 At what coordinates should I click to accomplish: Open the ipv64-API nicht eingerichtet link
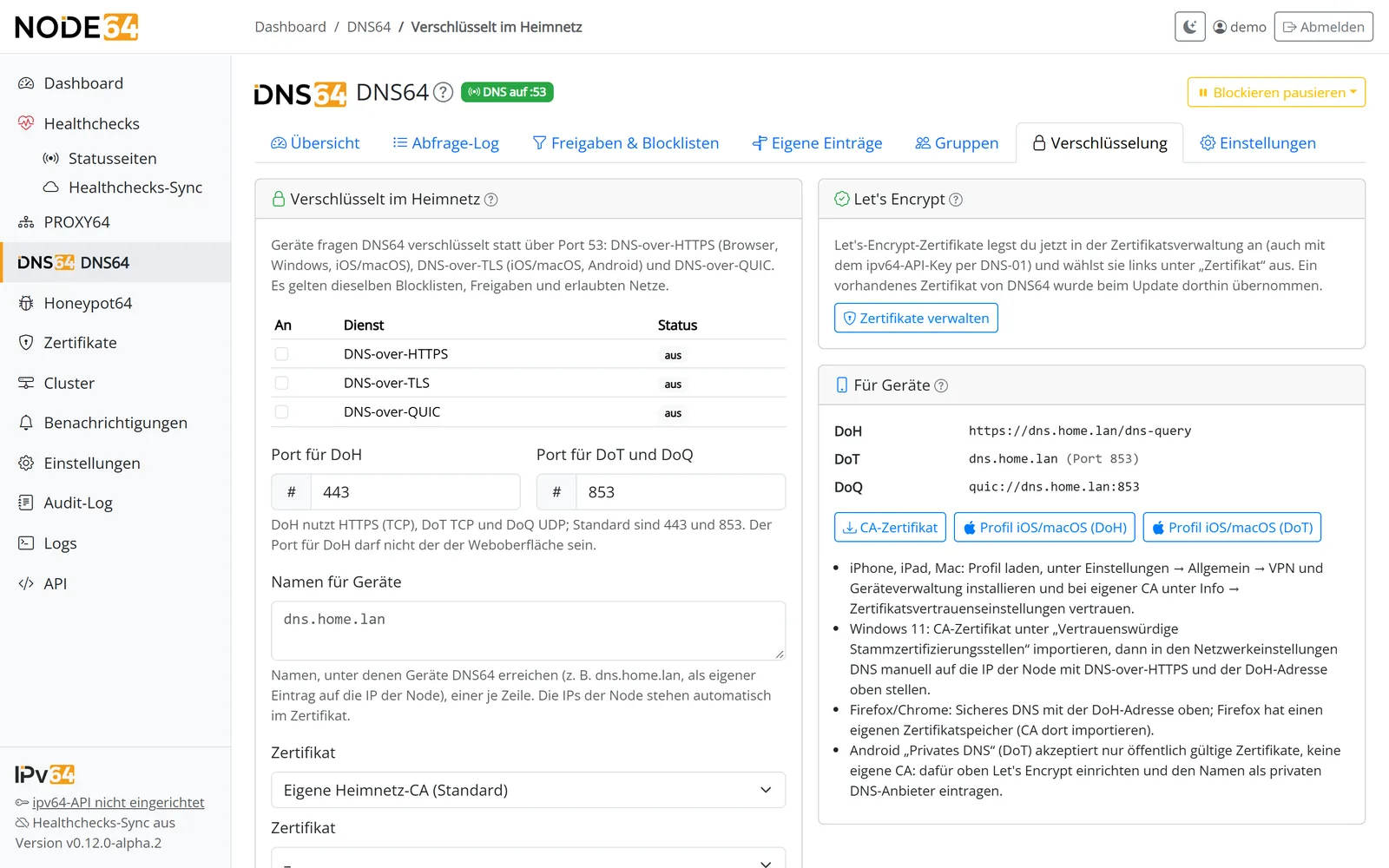(x=118, y=803)
